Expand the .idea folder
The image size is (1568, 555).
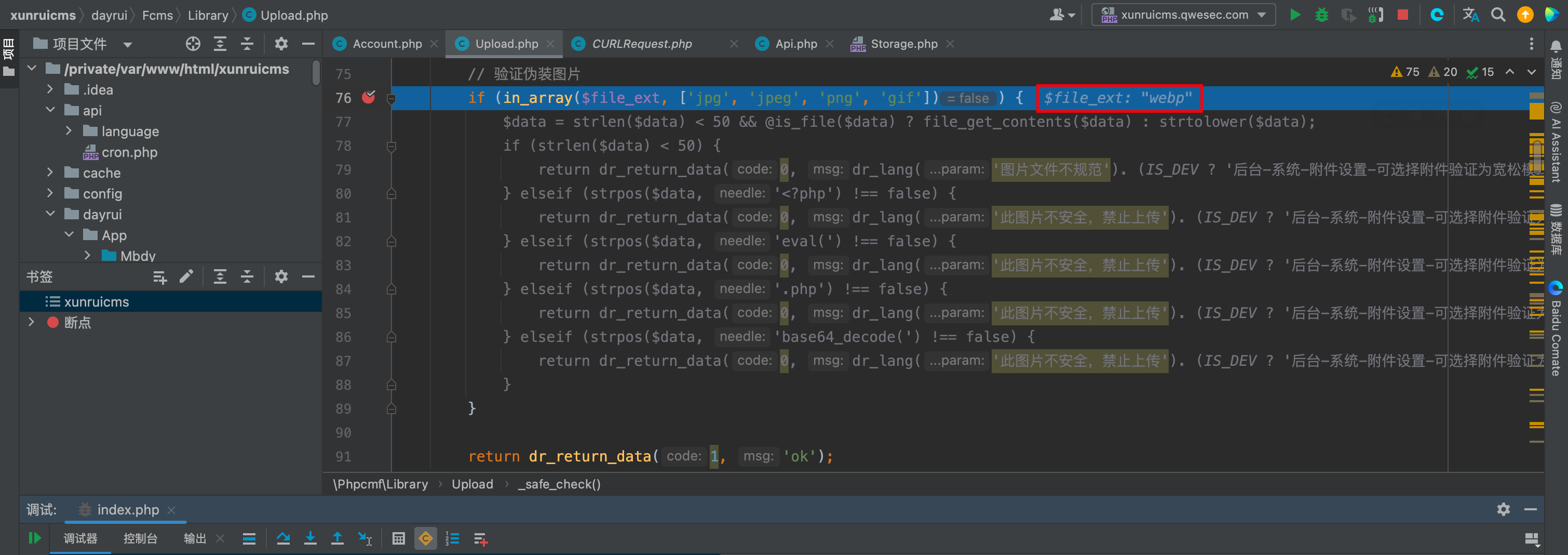[50, 89]
